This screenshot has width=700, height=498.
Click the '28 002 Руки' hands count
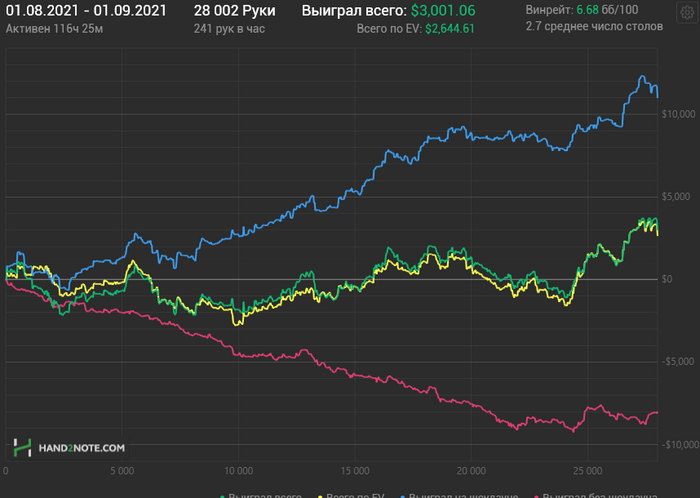pyautogui.click(x=234, y=10)
